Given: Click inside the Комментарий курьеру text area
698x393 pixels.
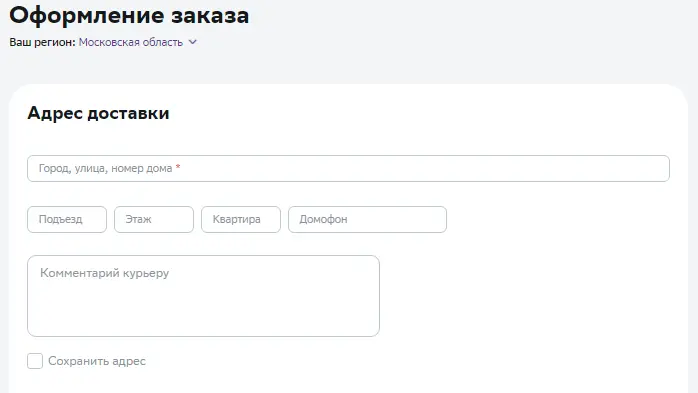Looking at the screenshot, I should click(x=203, y=296).
